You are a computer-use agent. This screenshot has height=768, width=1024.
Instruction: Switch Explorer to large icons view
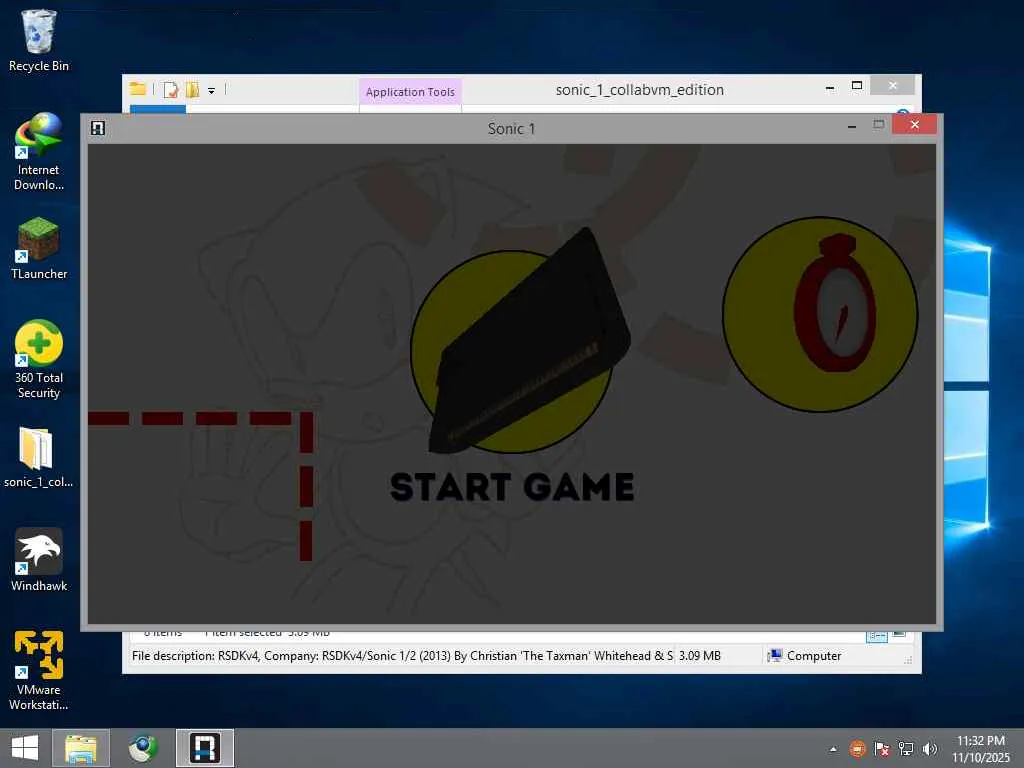(x=899, y=634)
